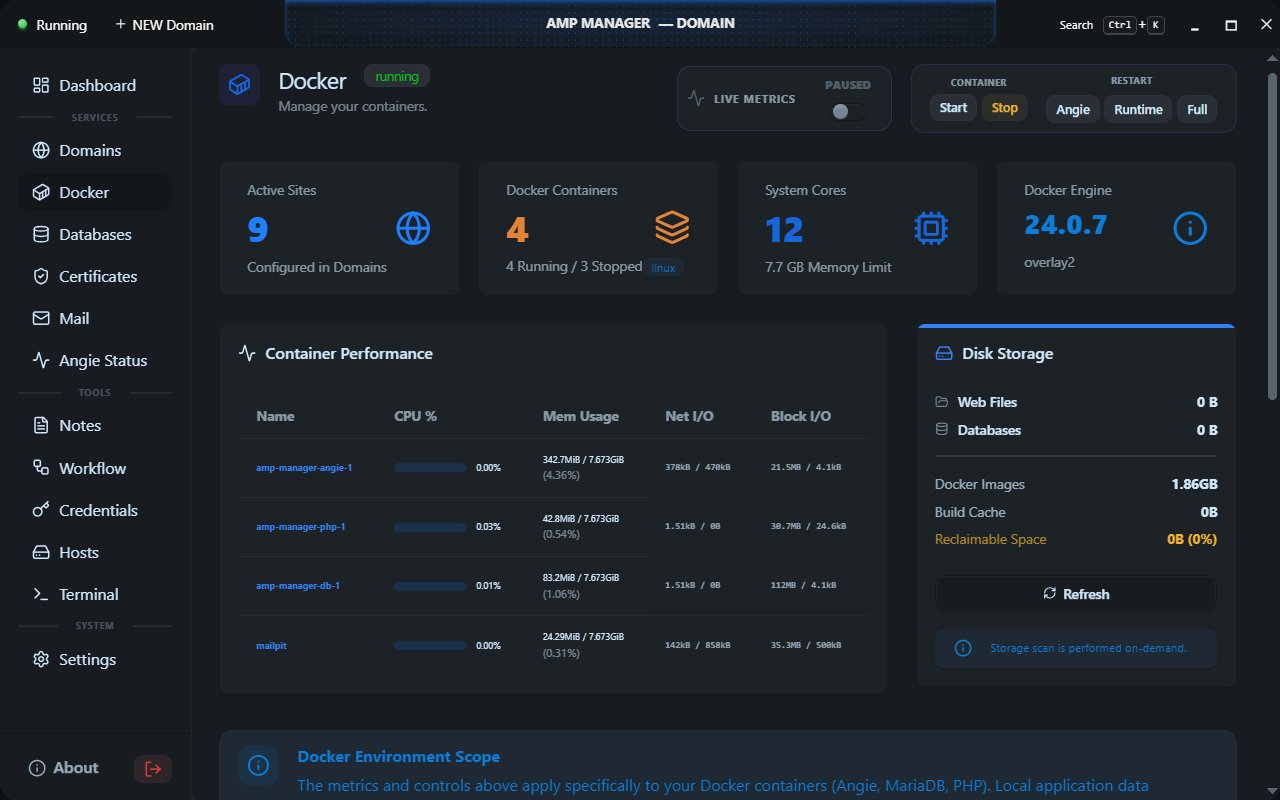
Task: Open the mailpit container link
Action: click(271, 646)
